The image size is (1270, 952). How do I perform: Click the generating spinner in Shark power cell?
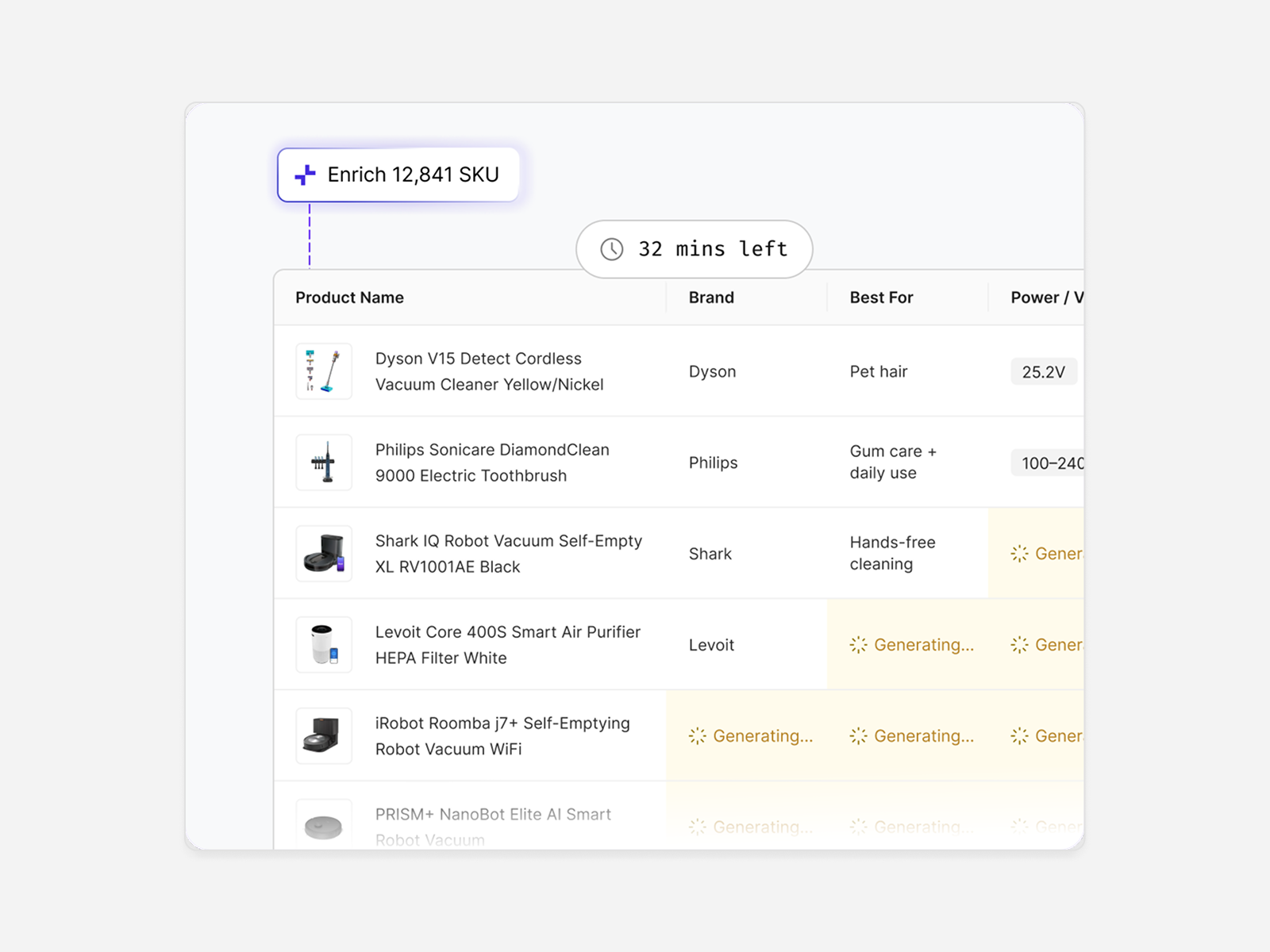click(1019, 554)
